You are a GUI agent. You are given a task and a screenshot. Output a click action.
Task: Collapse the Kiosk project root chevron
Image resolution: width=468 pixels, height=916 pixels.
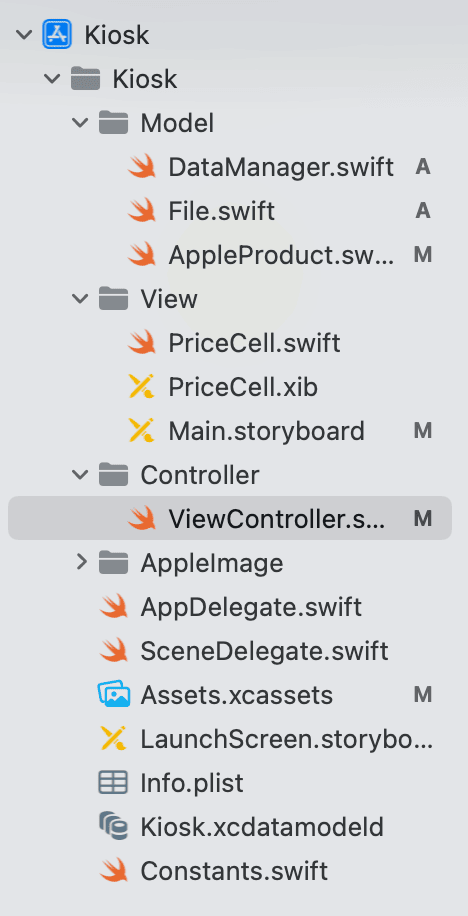click(24, 34)
